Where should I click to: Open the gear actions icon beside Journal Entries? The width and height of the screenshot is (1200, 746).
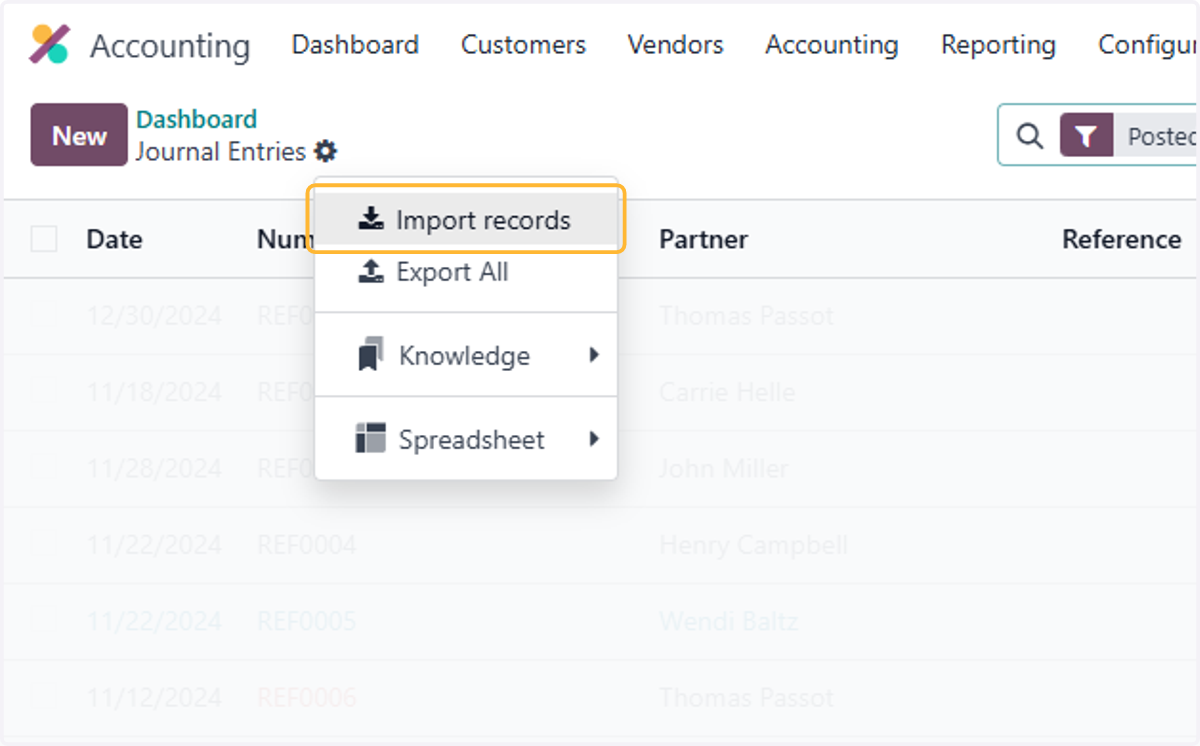point(325,152)
